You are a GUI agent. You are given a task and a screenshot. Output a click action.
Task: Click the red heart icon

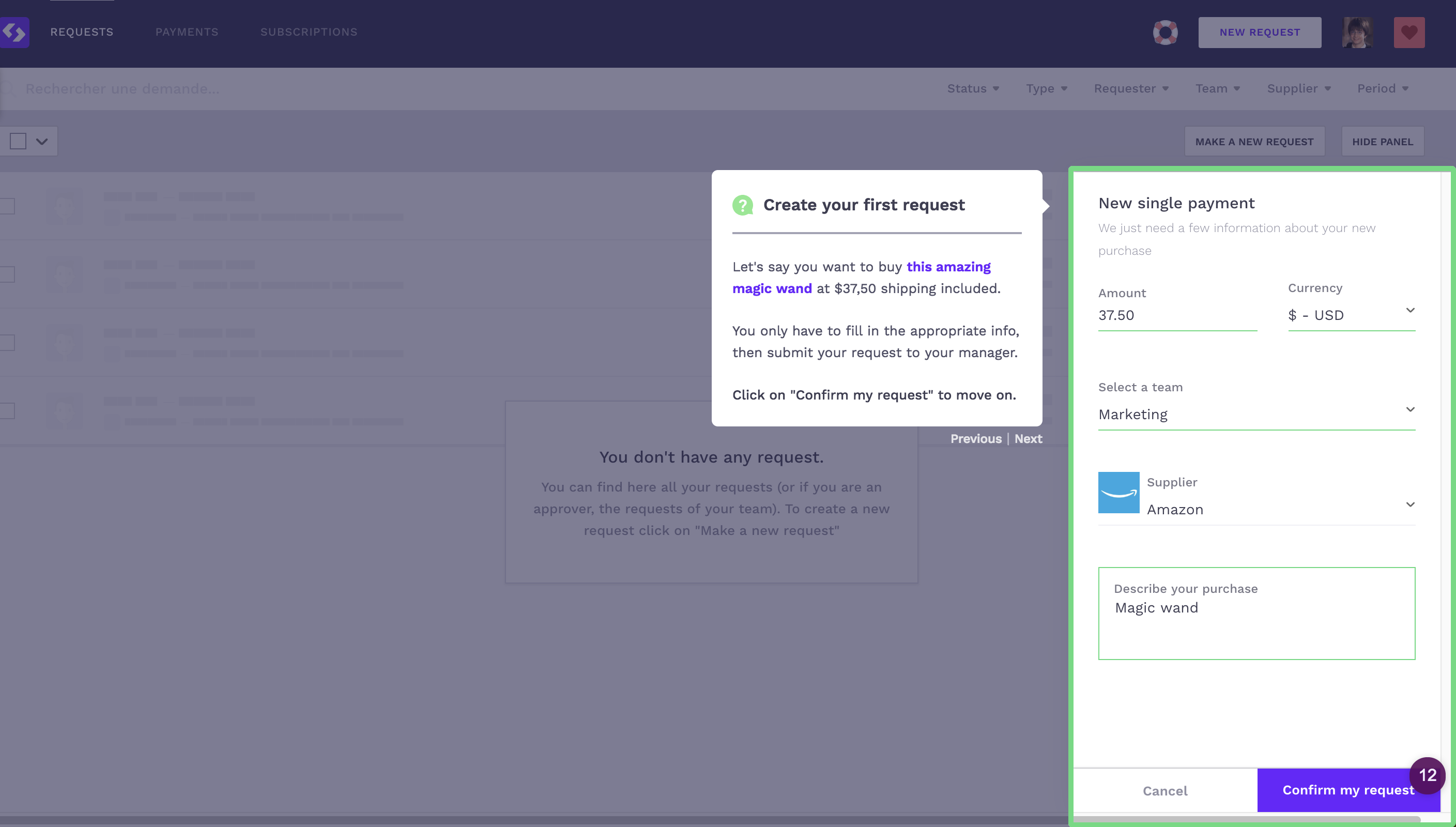click(1409, 33)
